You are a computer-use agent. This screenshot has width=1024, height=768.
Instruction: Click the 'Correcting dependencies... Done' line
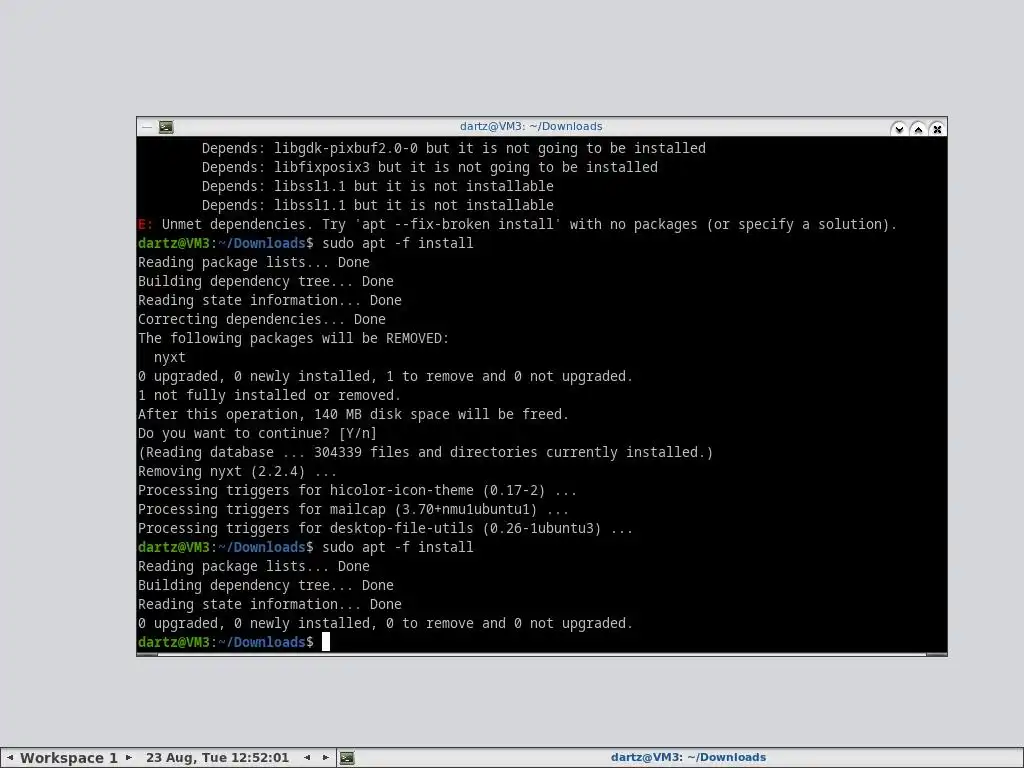point(261,319)
